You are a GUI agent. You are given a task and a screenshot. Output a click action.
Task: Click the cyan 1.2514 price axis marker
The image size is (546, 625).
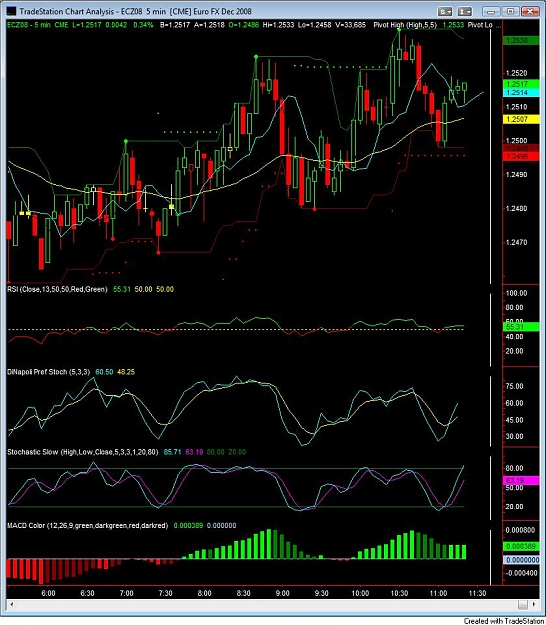coord(521,92)
